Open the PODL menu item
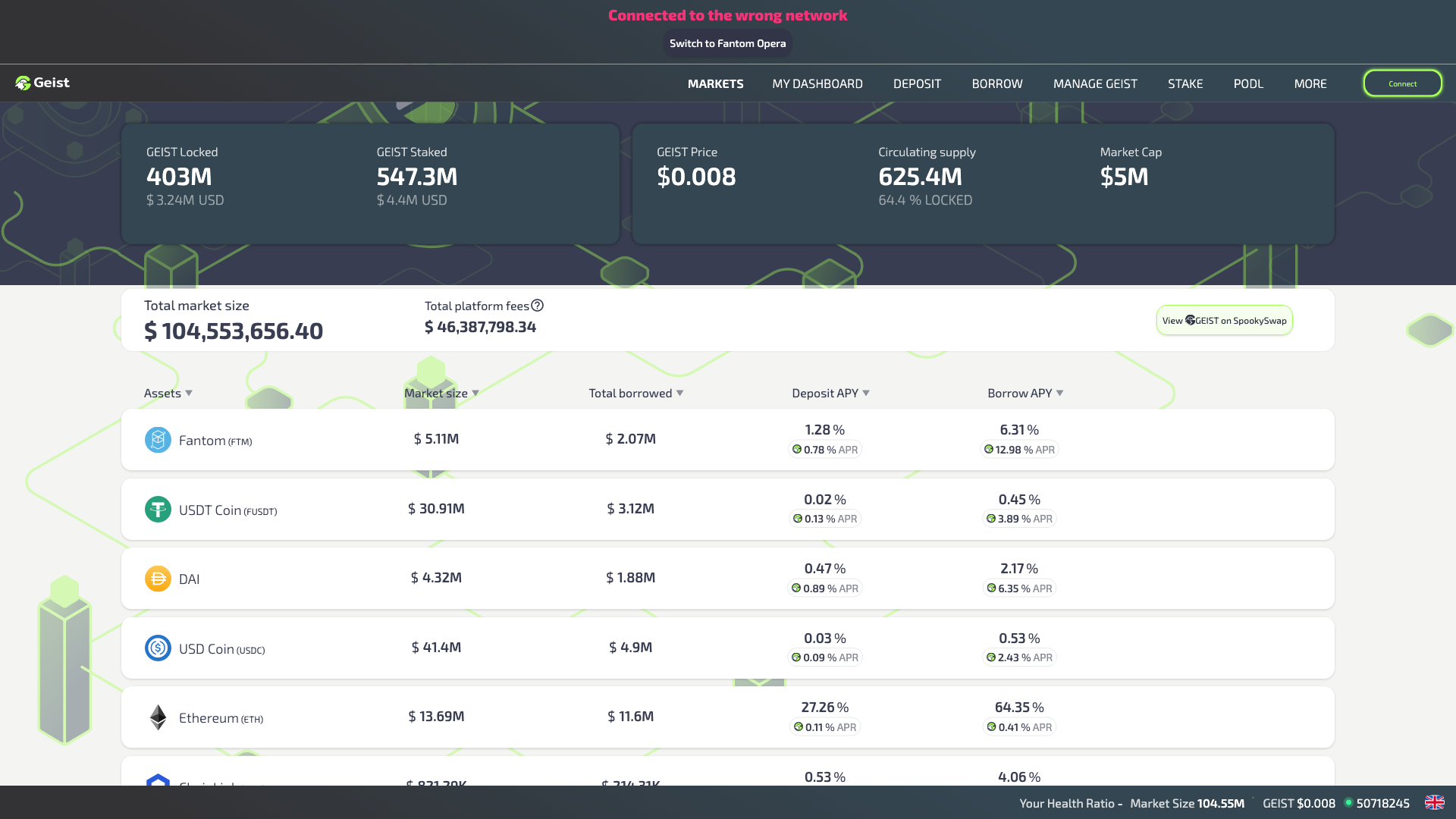This screenshot has height=819, width=1456. click(1248, 83)
